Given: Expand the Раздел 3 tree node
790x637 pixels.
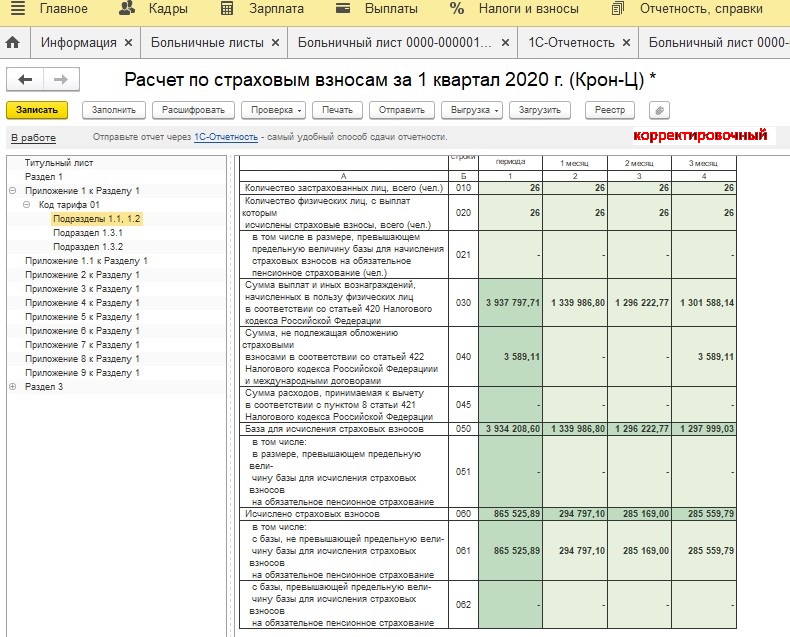Looking at the screenshot, I should click(x=13, y=387).
